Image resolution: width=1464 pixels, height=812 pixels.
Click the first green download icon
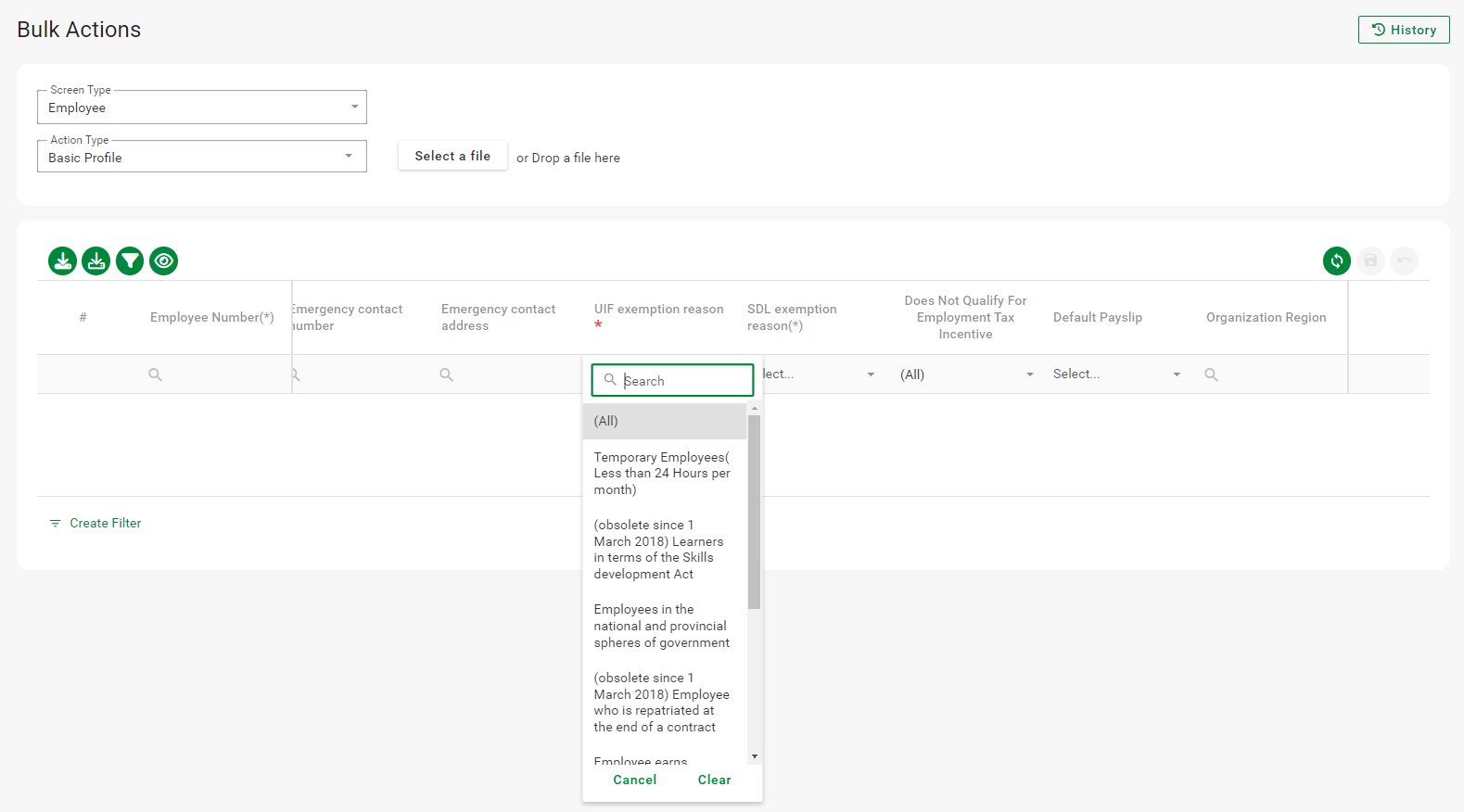(x=62, y=261)
